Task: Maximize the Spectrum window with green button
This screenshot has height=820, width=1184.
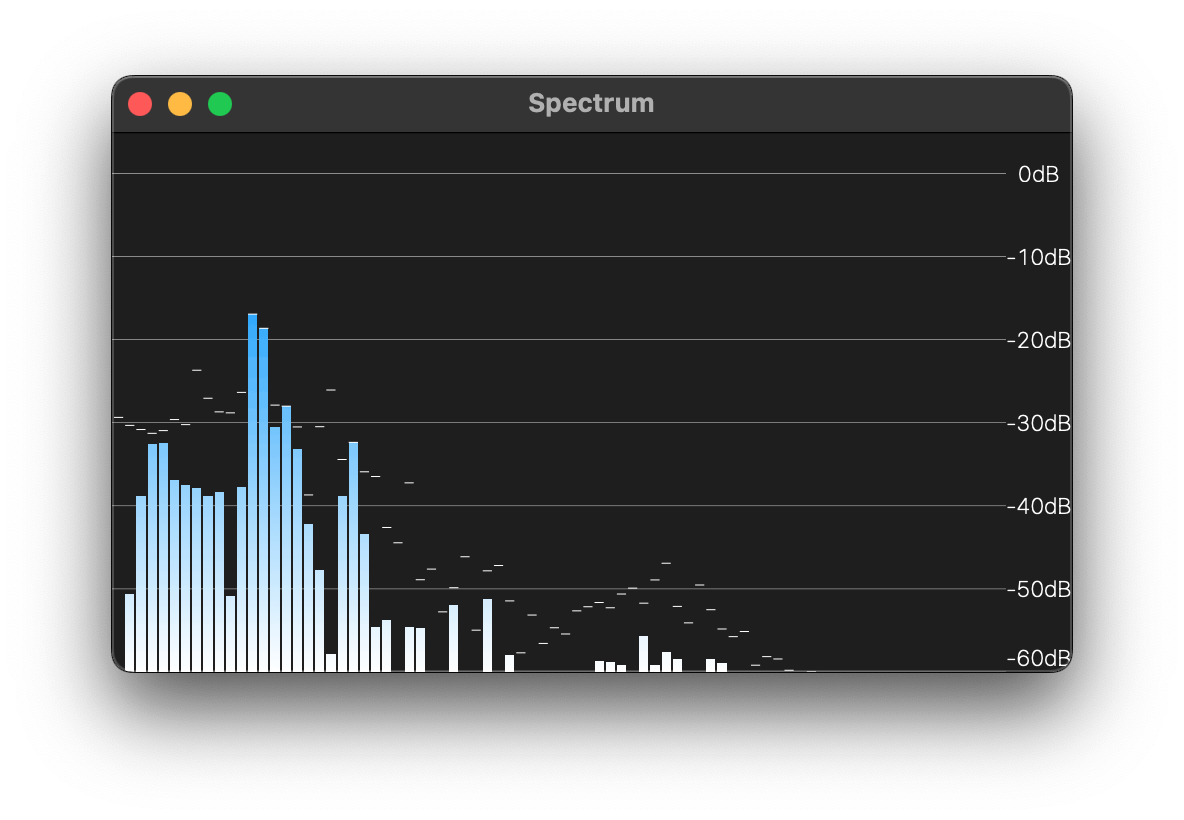Action: pos(220,103)
